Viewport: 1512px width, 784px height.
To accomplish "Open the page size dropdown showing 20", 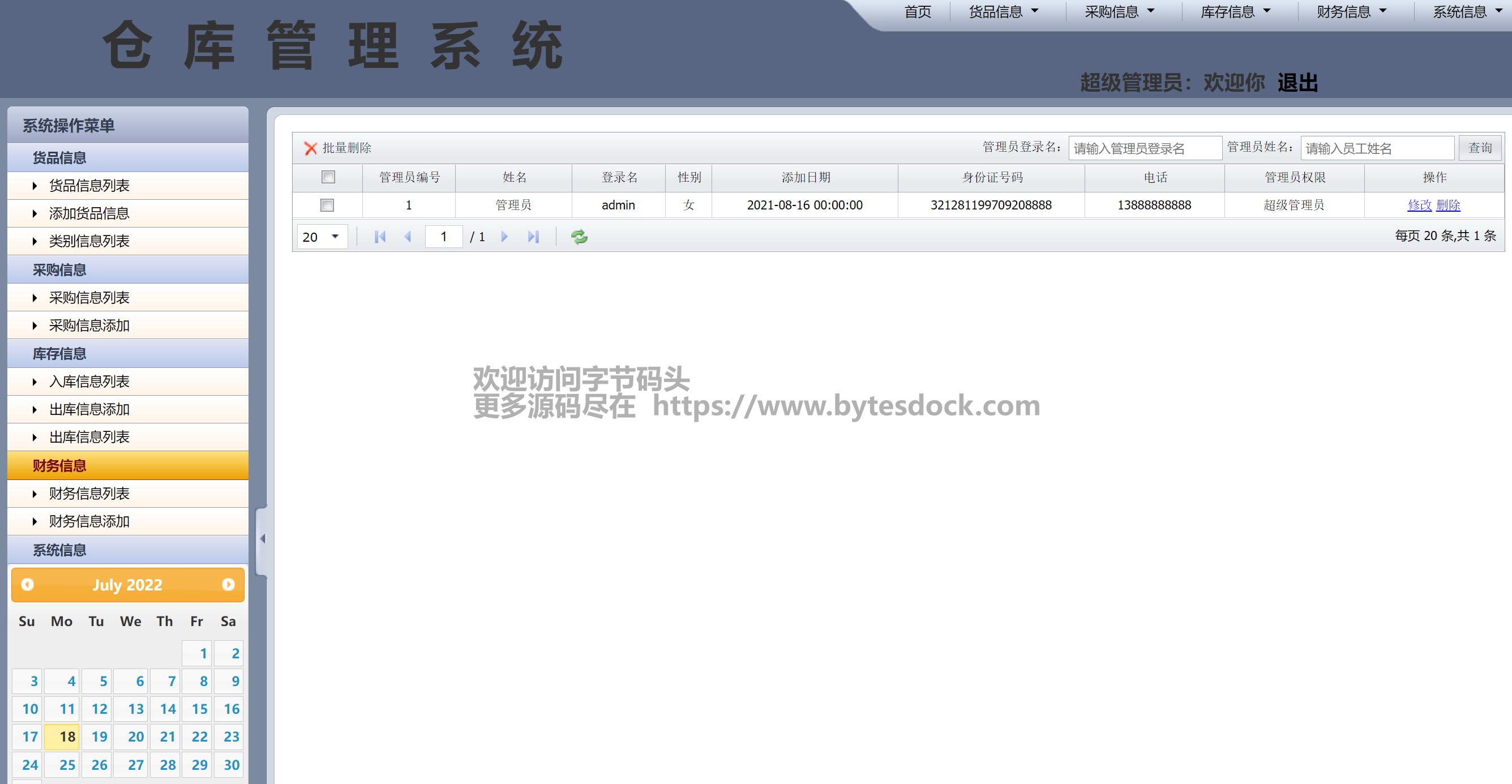I will click(x=322, y=237).
